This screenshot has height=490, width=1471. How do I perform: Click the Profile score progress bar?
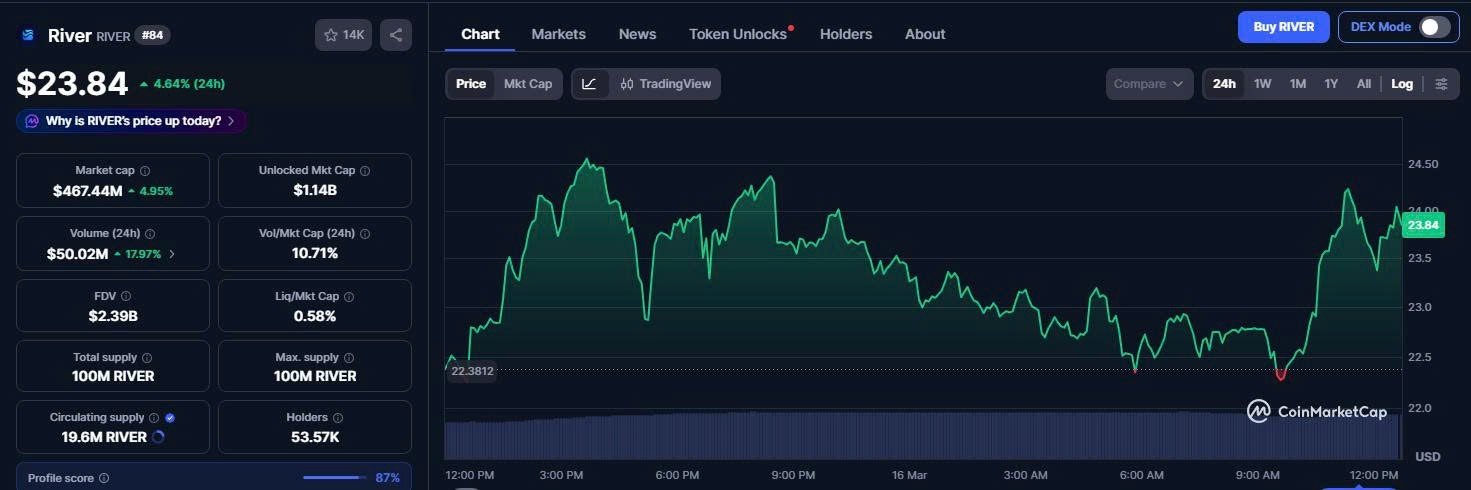[333, 478]
